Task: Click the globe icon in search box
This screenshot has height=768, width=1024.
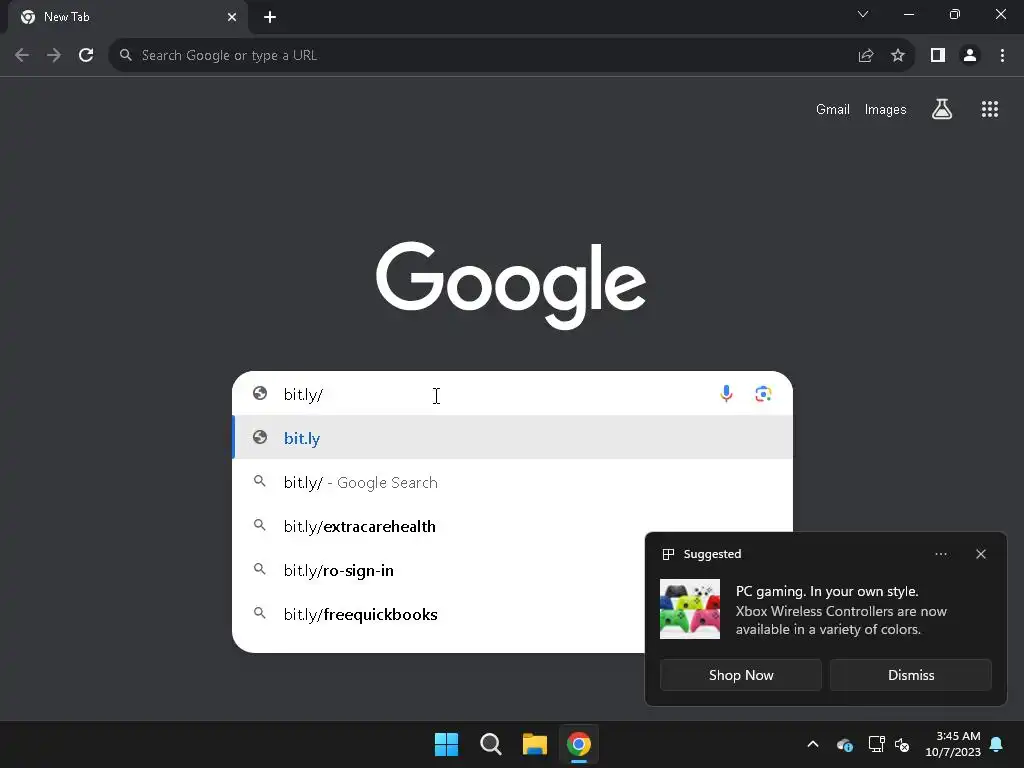Action: coord(260,393)
